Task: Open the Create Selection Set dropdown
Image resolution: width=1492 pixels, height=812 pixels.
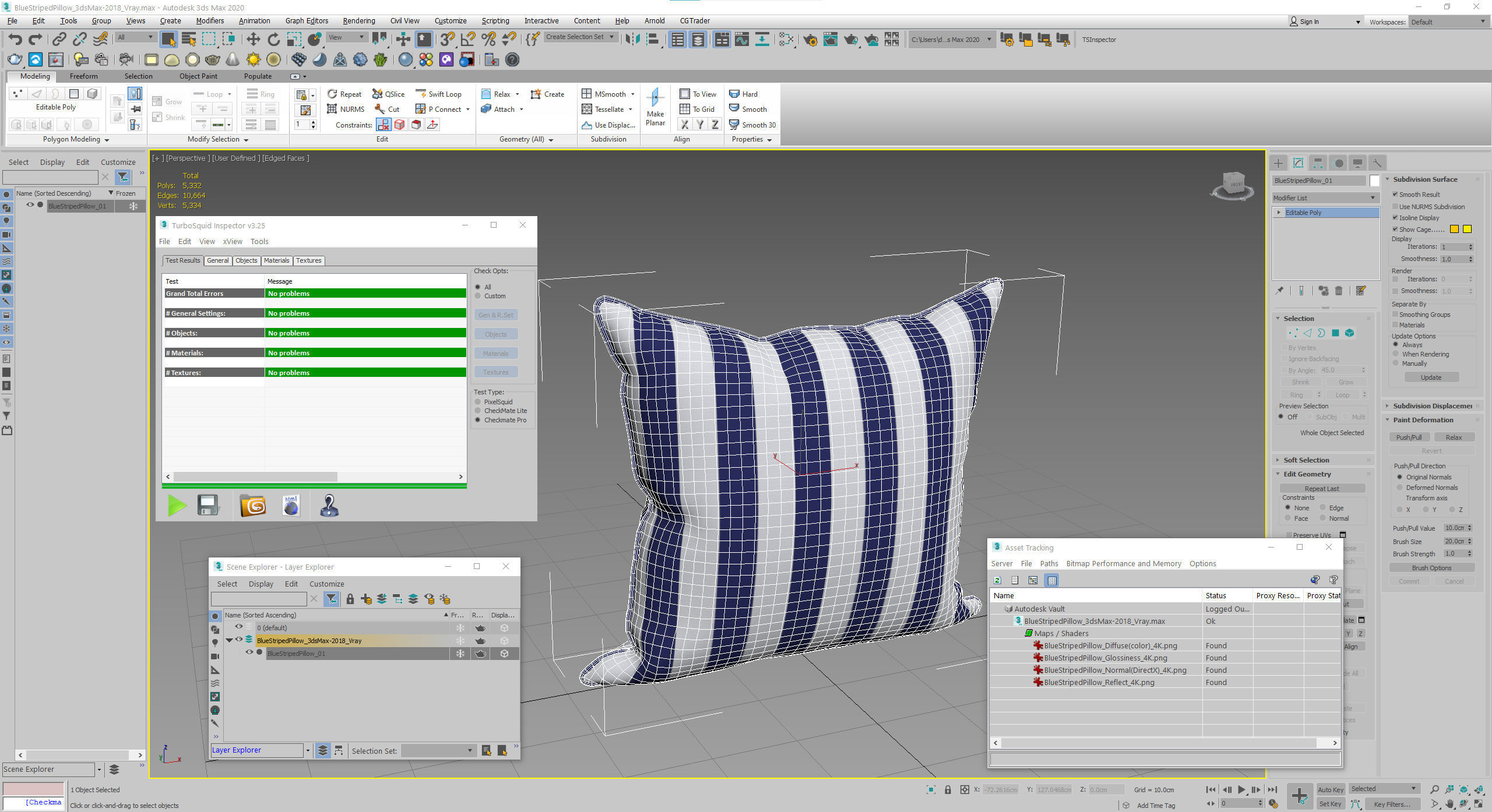Action: coord(580,37)
